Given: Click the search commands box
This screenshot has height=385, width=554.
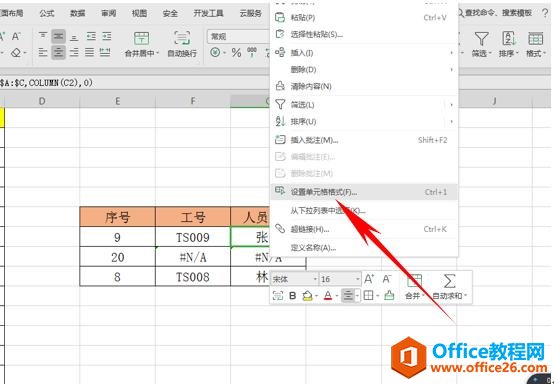Looking at the screenshot, I should pyautogui.click(x=495, y=13).
